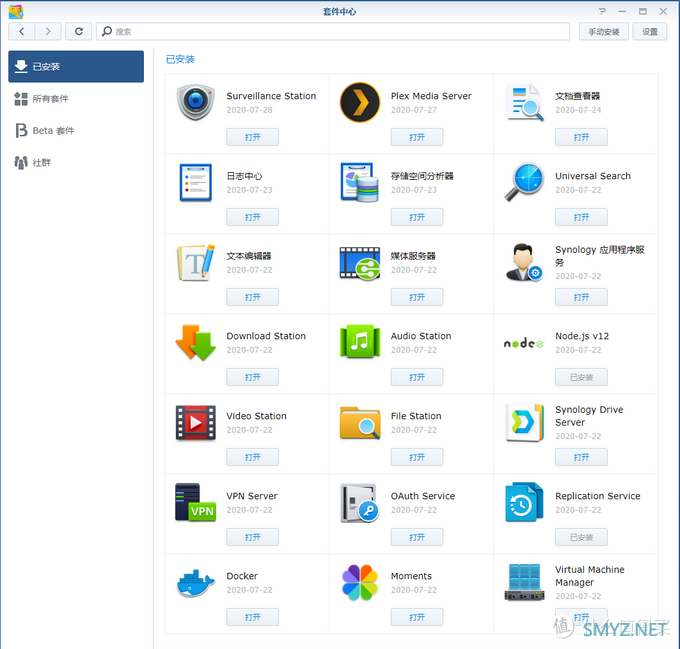Click the Universal Search magnifier icon

tap(524, 182)
